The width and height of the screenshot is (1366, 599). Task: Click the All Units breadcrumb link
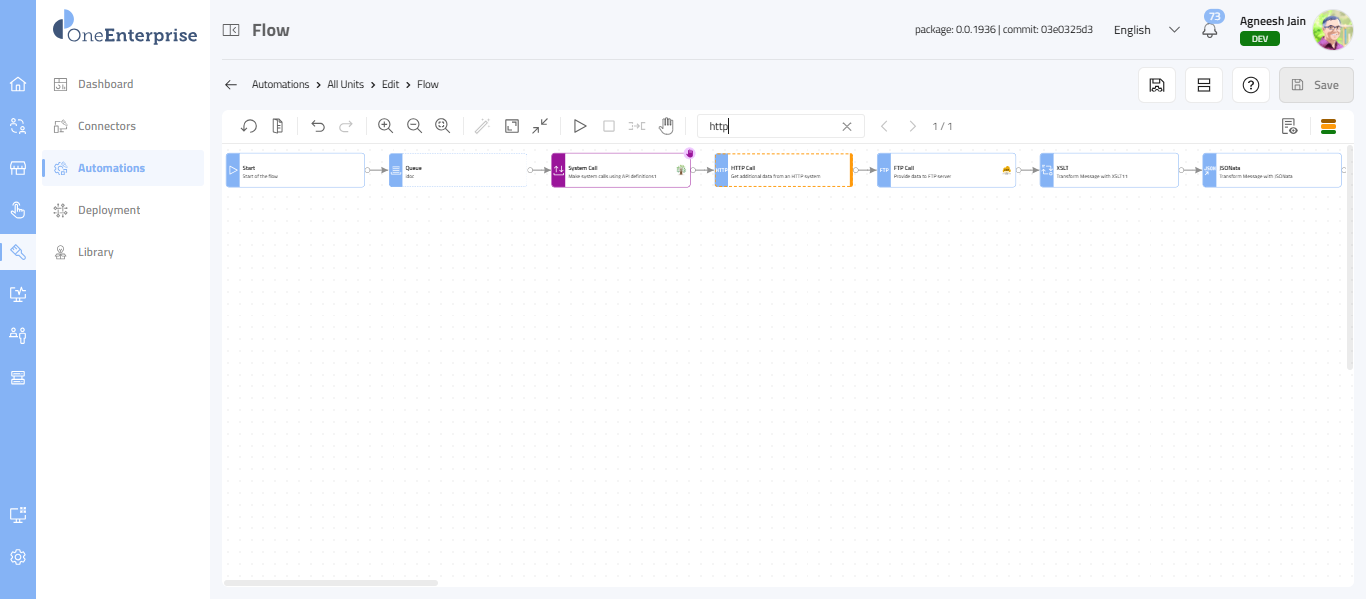pyautogui.click(x=345, y=85)
